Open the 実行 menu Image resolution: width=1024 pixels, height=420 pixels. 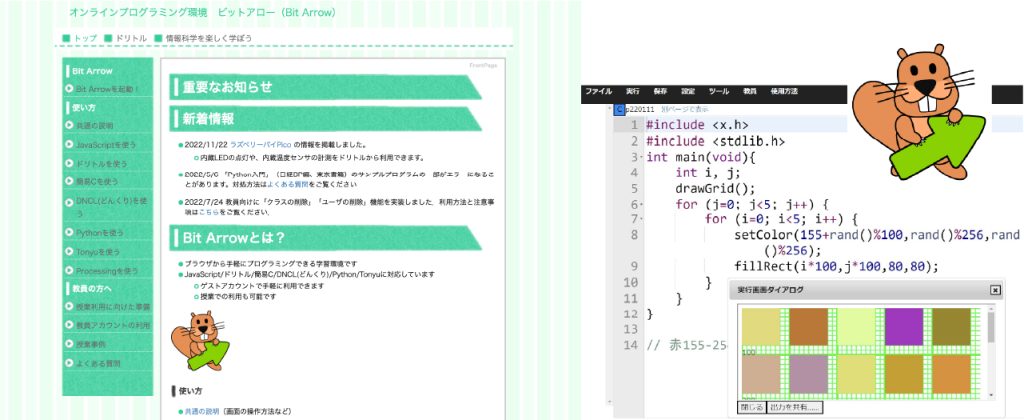pos(632,91)
